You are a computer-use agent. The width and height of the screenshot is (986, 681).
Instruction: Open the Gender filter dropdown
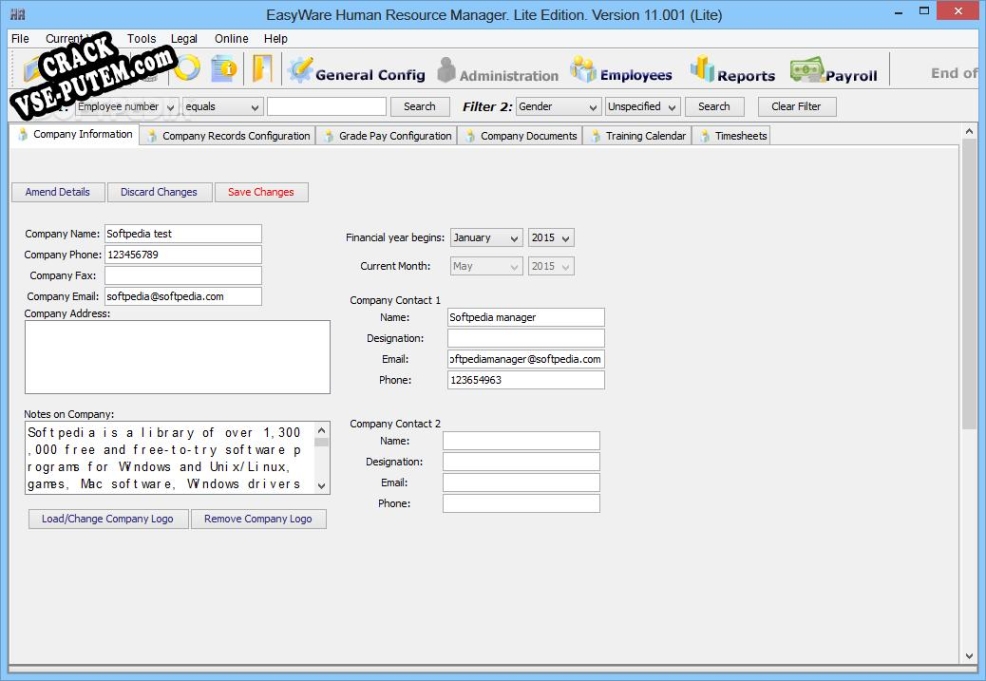(558, 107)
